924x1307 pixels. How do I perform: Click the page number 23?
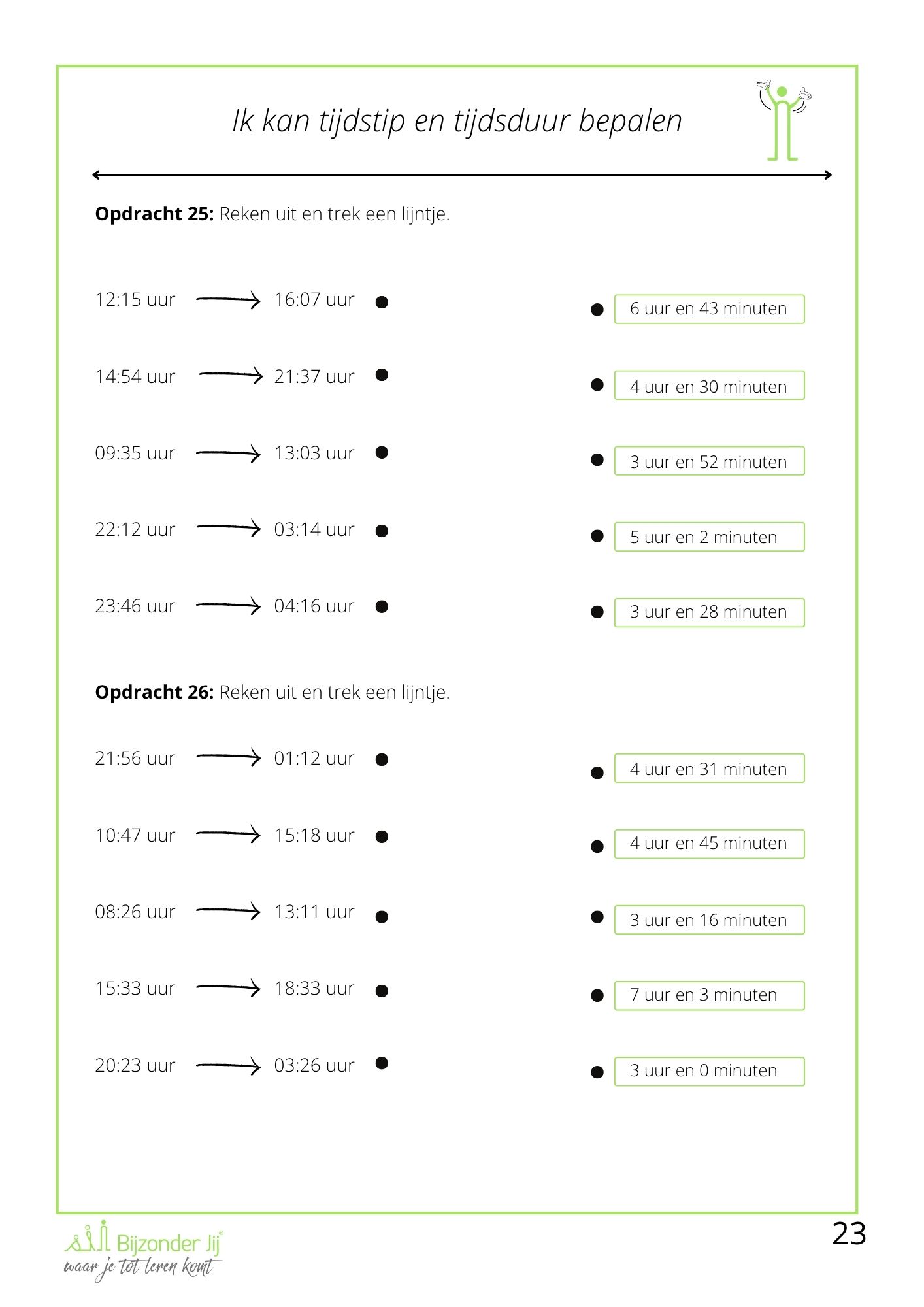[x=849, y=1234]
